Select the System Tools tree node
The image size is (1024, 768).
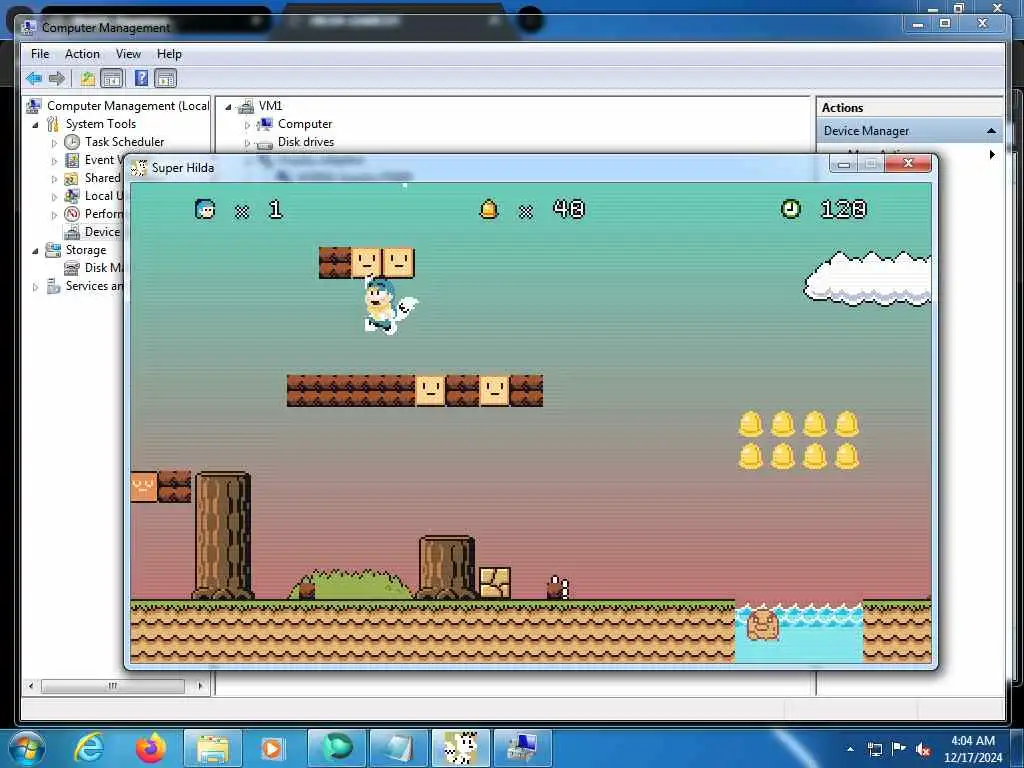coord(101,124)
